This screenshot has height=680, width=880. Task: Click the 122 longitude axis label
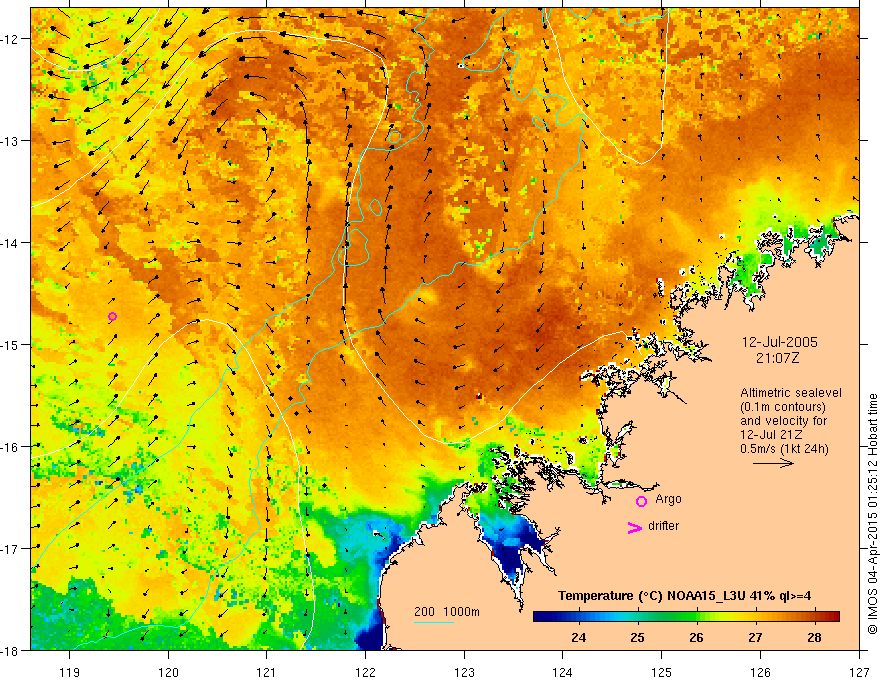(365, 672)
